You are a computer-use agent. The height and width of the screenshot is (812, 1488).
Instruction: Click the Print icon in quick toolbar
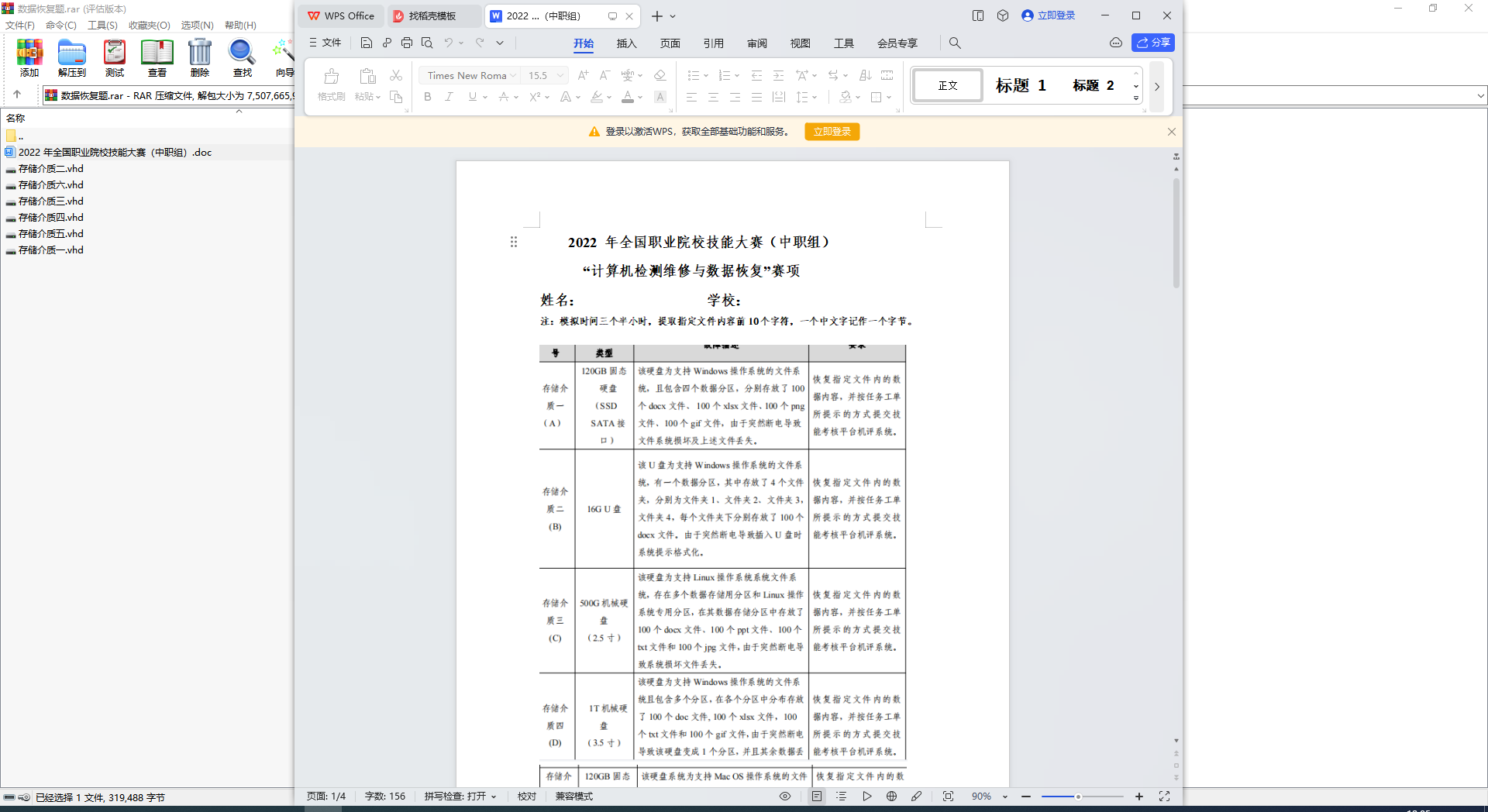[x=407, y=43]
